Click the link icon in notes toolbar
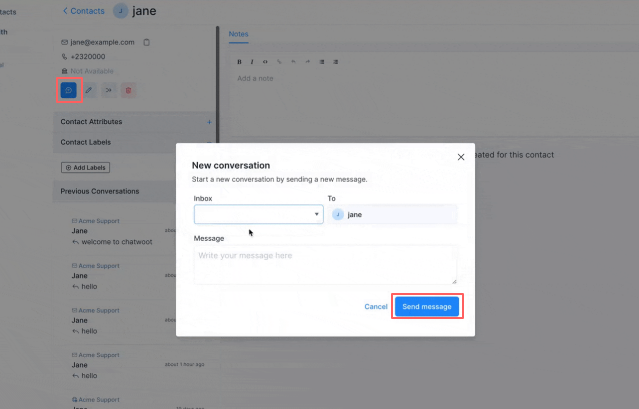639x409 pixels. click(279, 62)
